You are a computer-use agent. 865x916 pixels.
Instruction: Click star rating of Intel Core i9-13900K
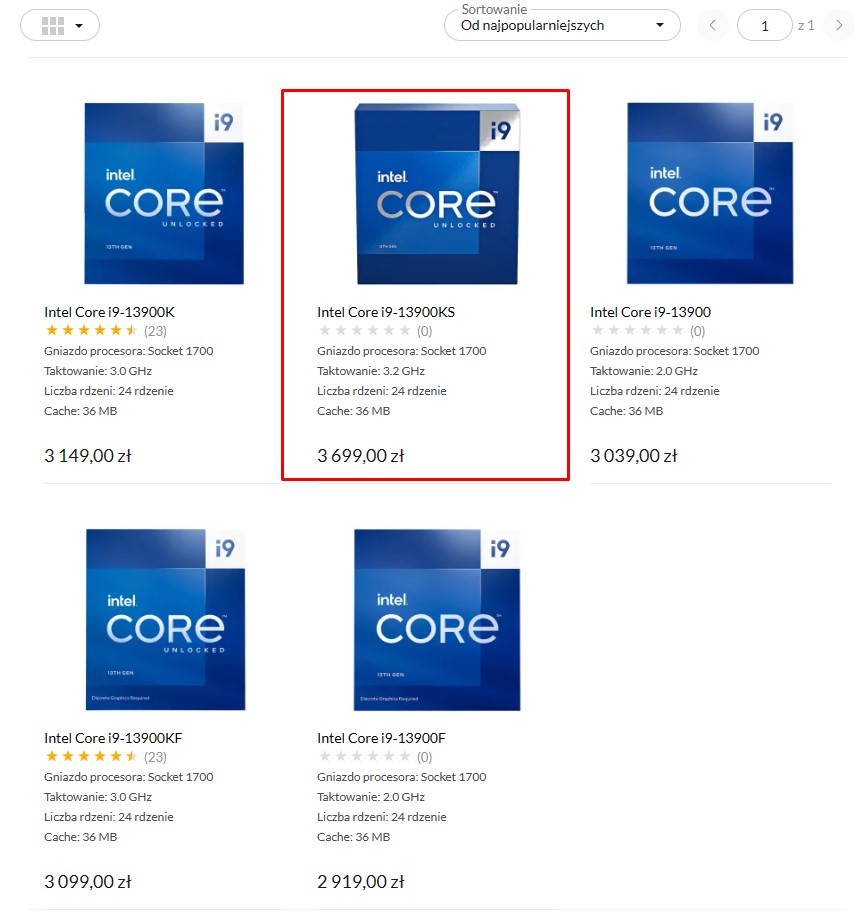tap(92, 331)
